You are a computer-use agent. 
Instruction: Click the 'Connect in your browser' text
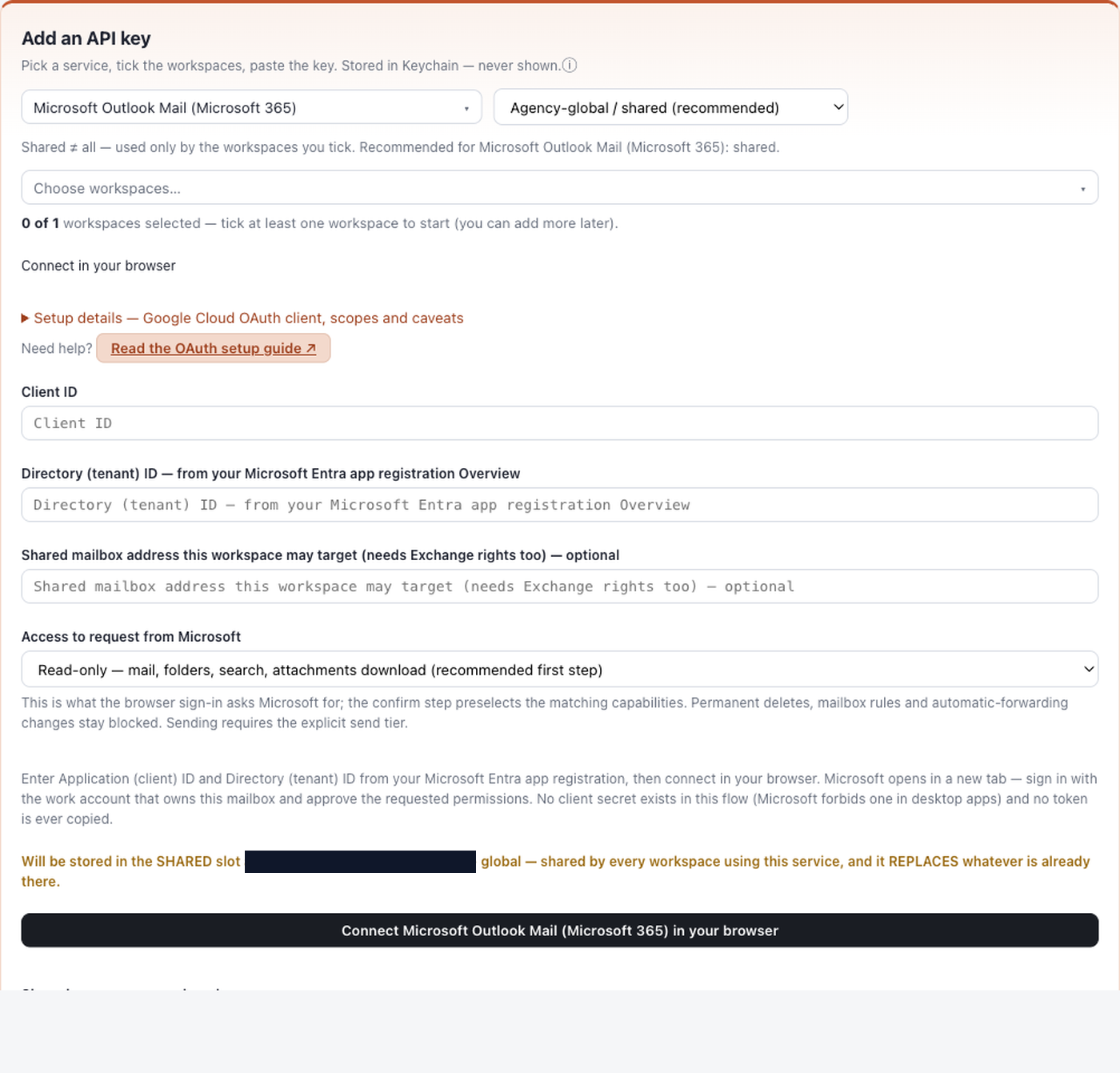[x=98, y=266]
